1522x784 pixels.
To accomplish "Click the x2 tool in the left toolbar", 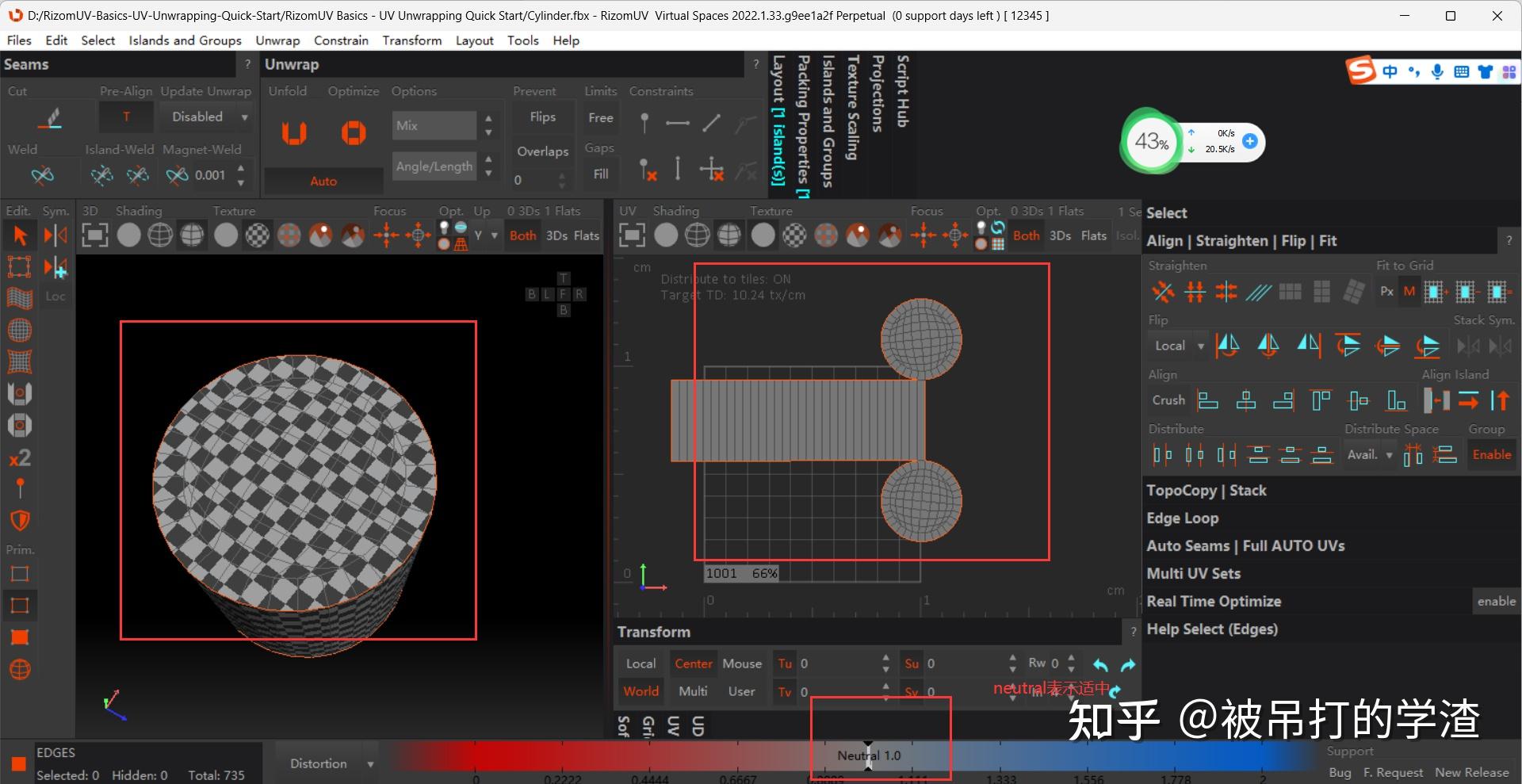I will click(20, 457).
